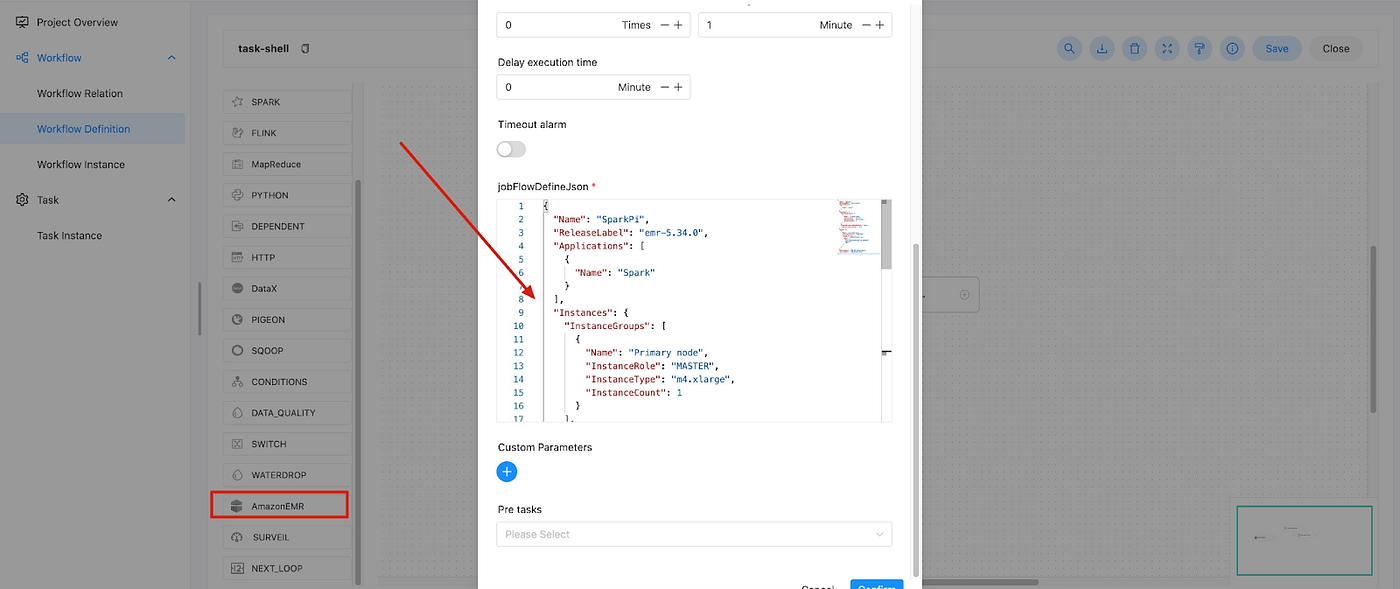Select the FLINK task type
1400x589 pixels.
point(287,132)
